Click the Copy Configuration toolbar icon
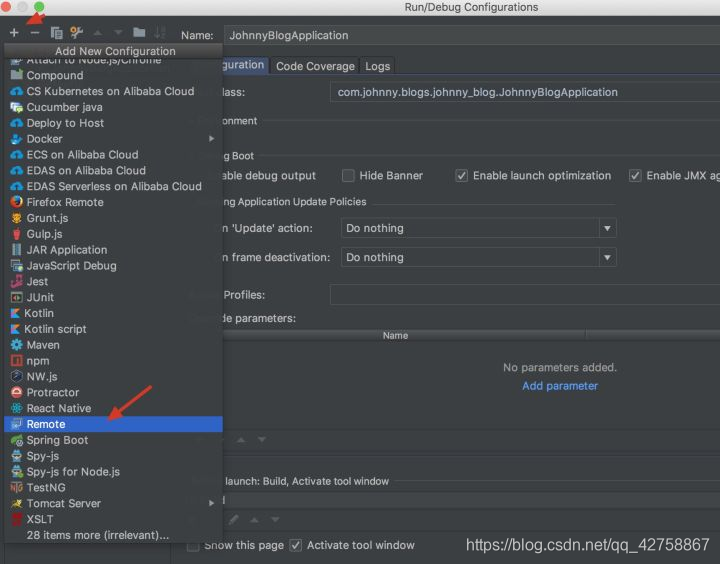This screenshot has height=564, width=720. pyautogui.click(x=56, y=33)
